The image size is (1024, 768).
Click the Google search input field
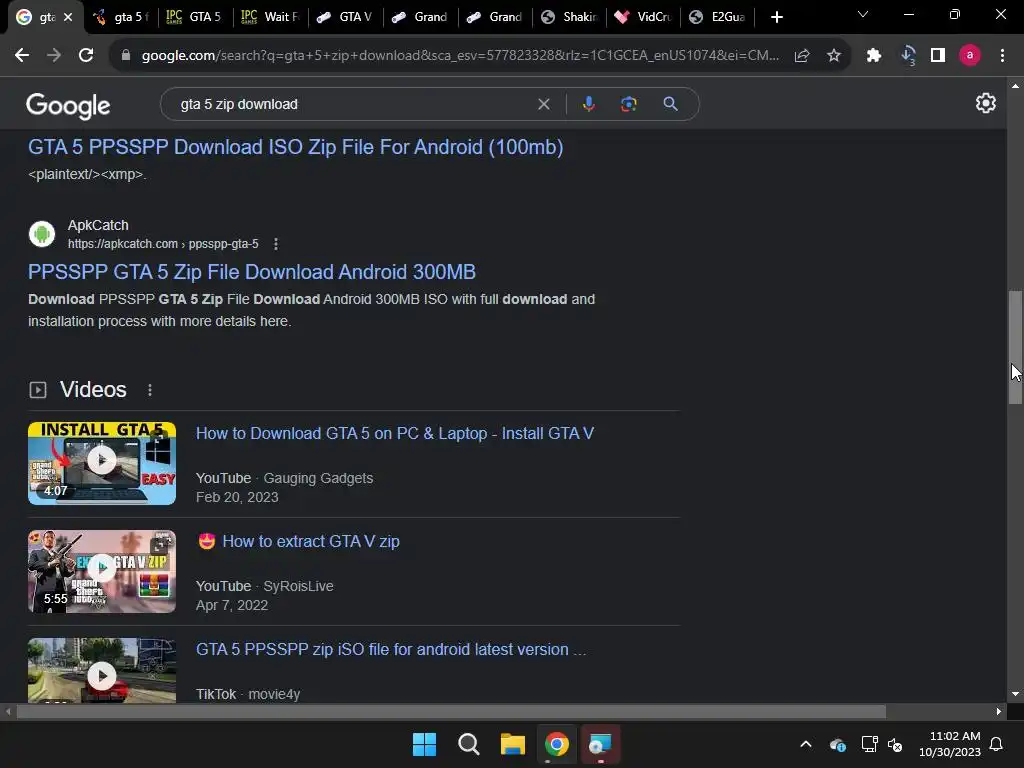click(353, 104)
